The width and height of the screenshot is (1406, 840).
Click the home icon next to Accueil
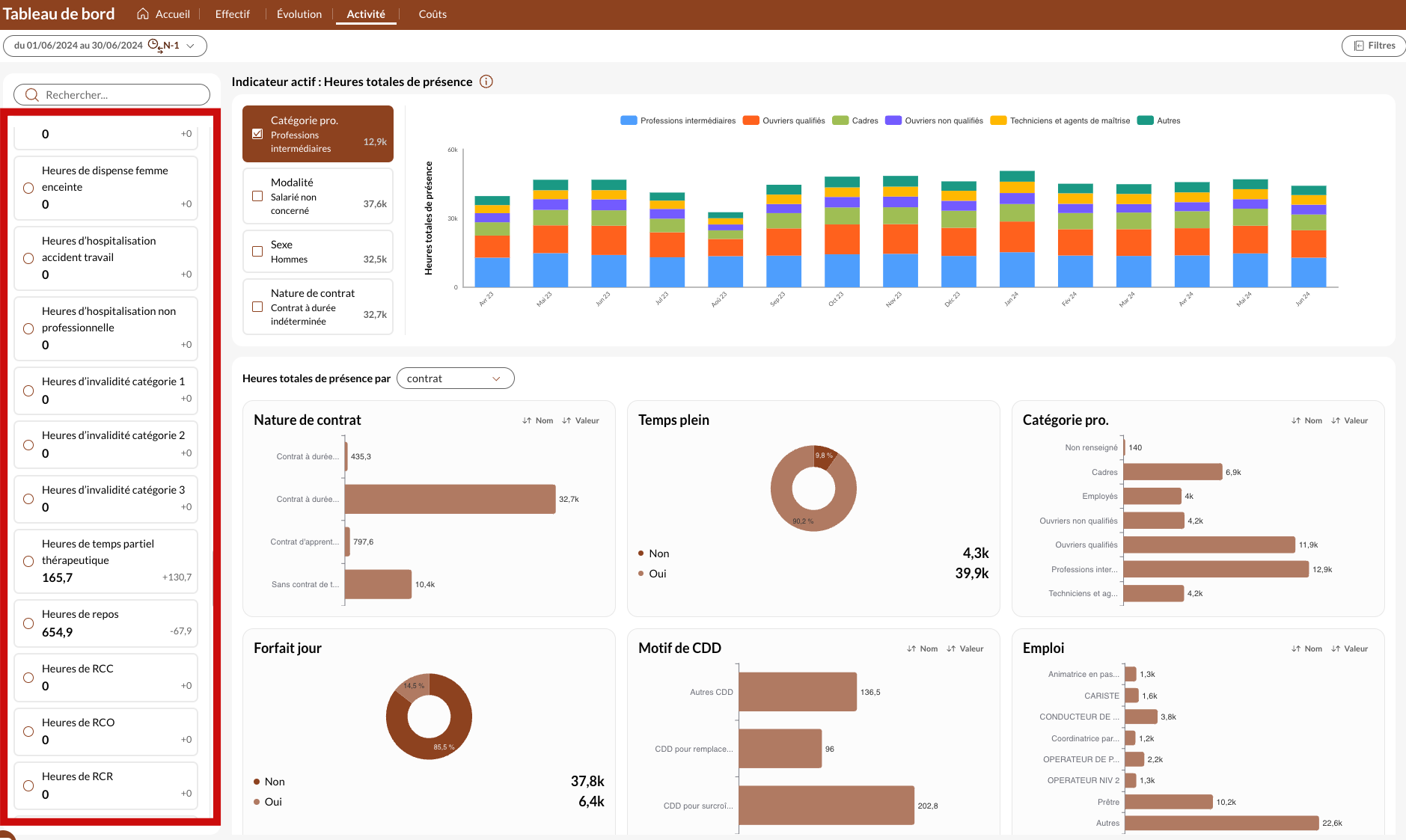[x=143, y=14]
